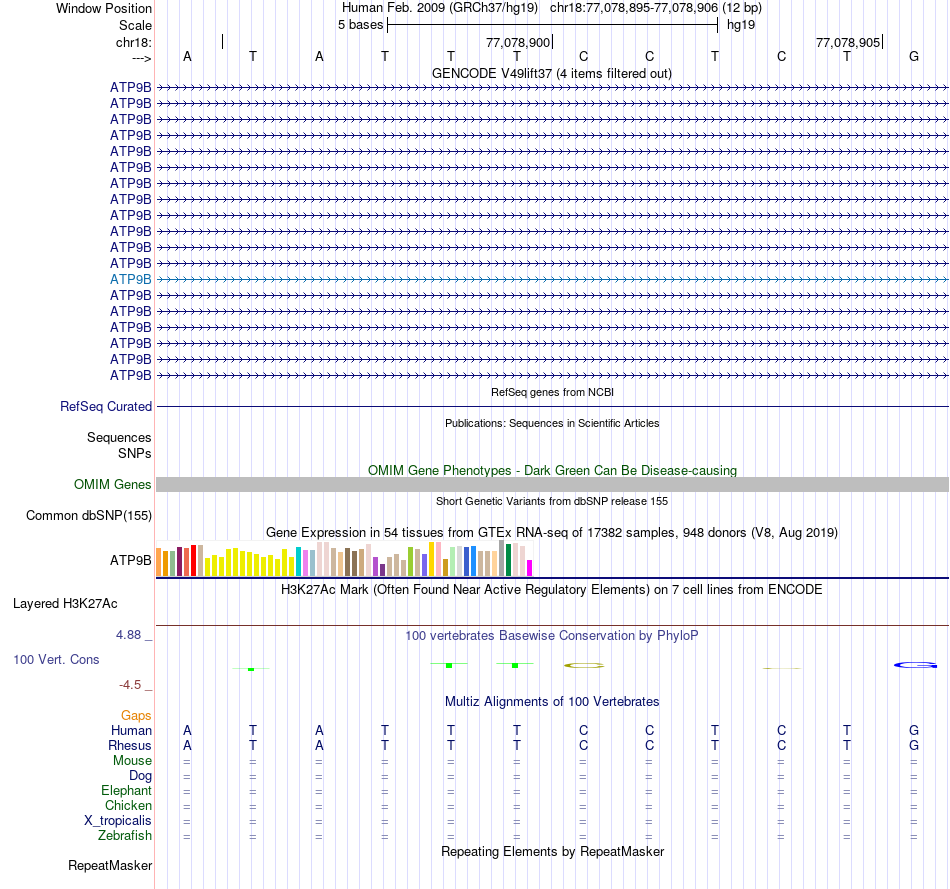Select the Human species label
Screen dimensions: 950x889
(131, 730)
